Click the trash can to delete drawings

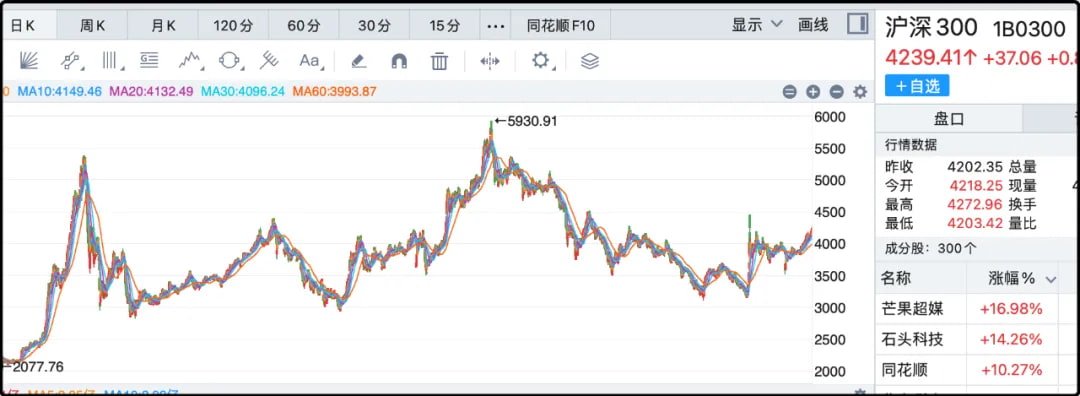tap(439, 61)
